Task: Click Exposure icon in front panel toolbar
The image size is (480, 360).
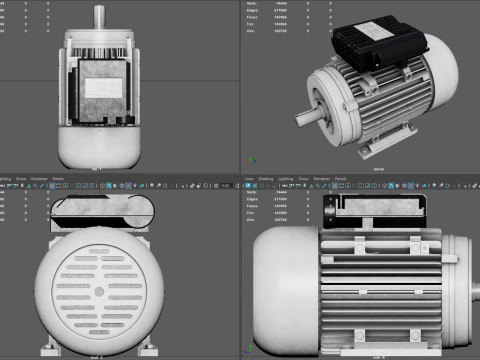Action: 216,186
